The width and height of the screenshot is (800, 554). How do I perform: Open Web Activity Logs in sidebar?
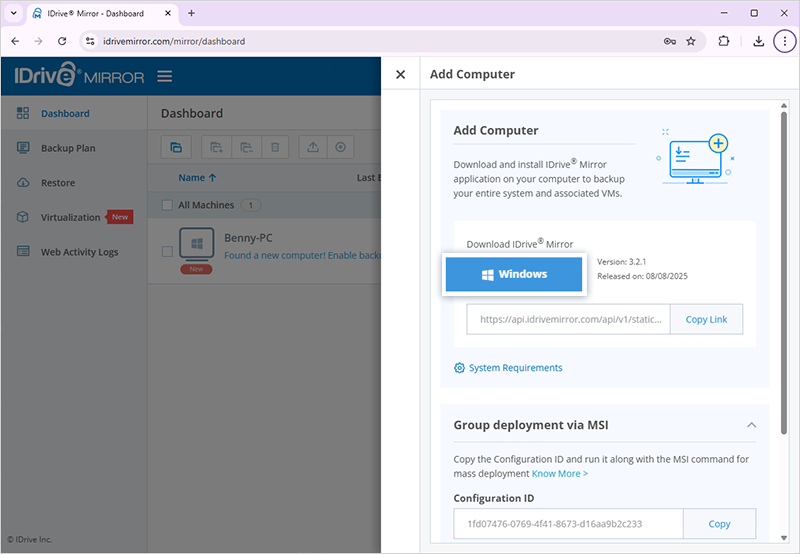[80, 252]
